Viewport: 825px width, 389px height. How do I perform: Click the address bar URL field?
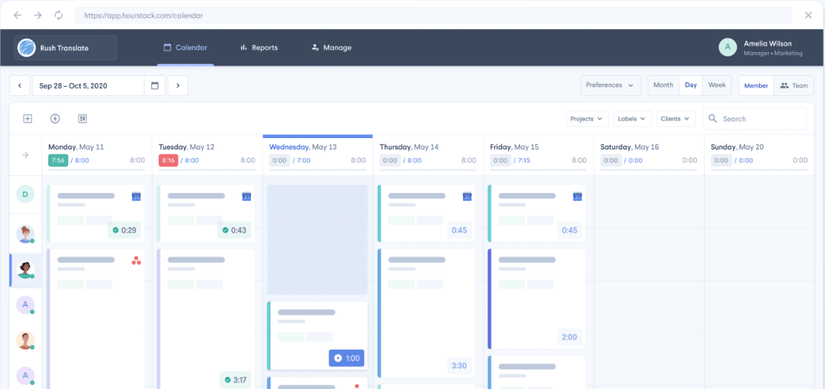pyautogui.click(x=433, y=15)
